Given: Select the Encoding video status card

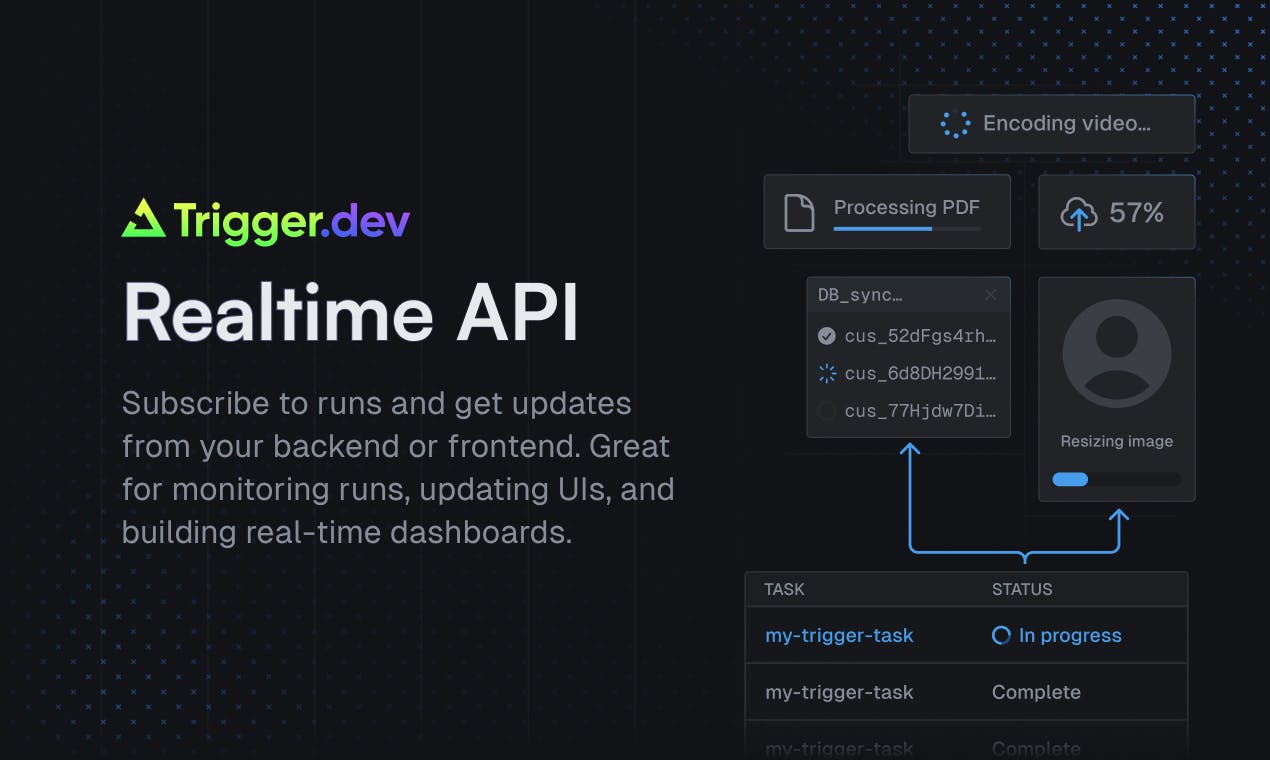Looking at the screenshot, I should 1051,124.
